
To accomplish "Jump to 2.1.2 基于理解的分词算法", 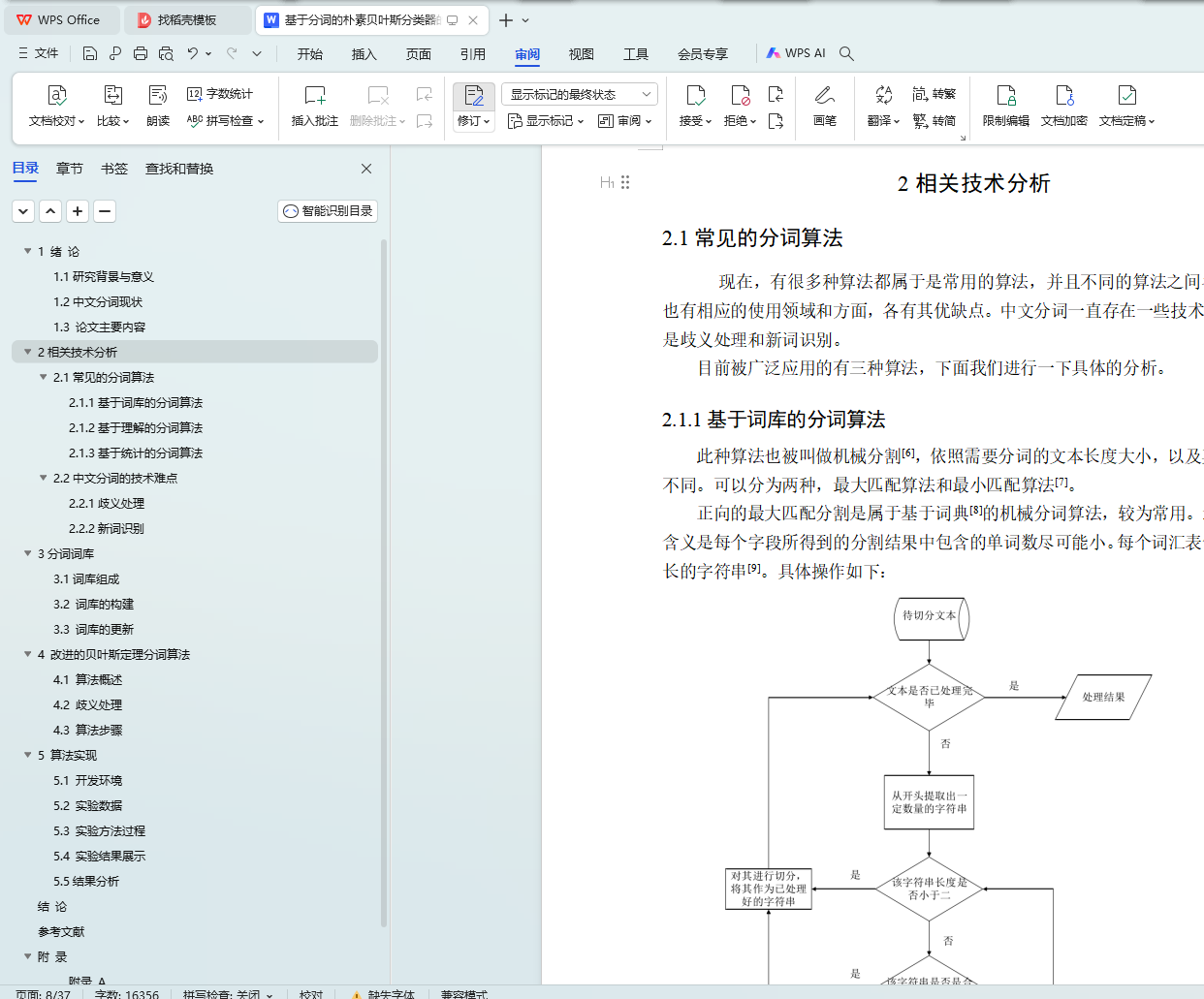I will (136, 427).
